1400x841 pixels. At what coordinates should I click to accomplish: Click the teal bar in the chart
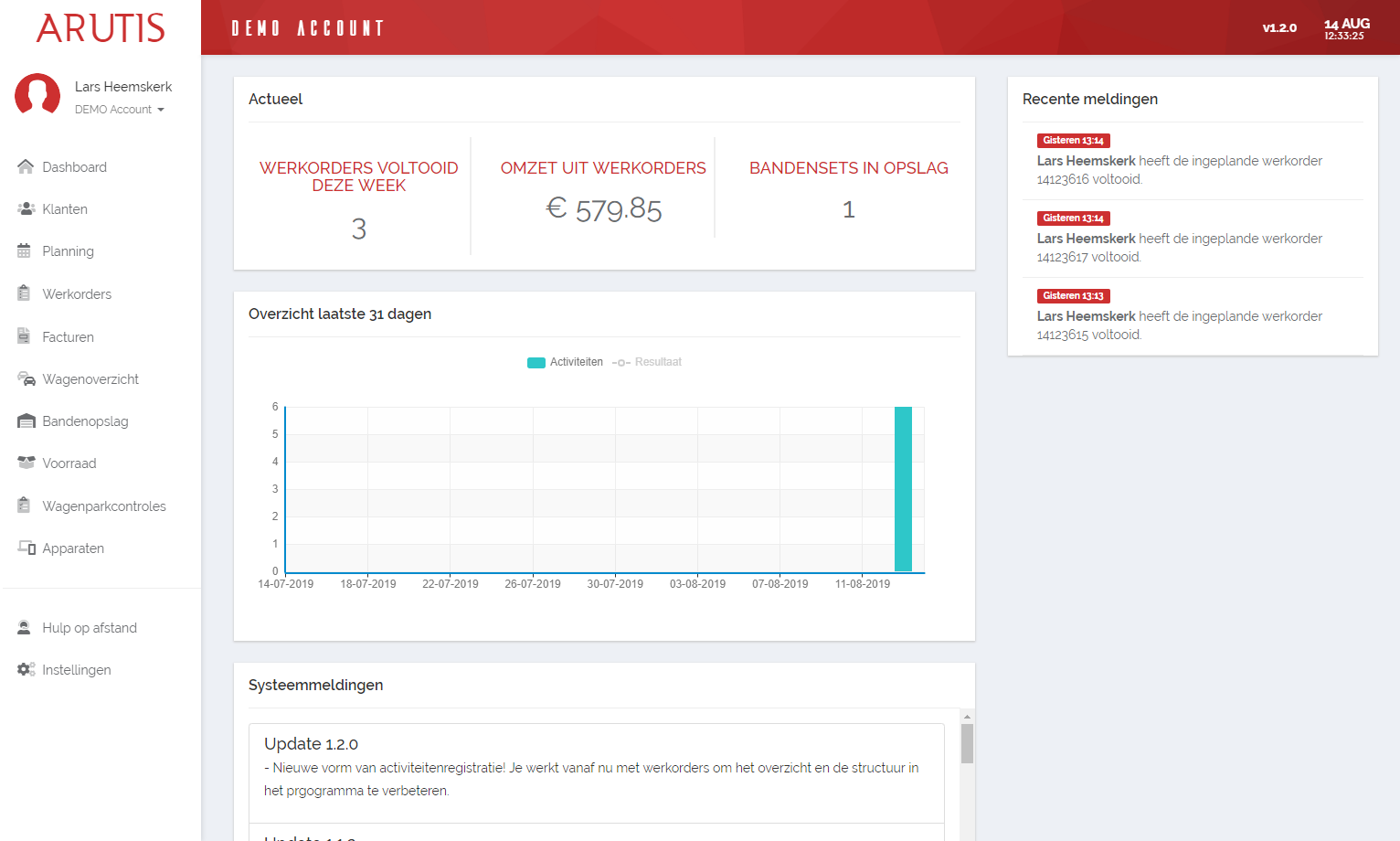coord(903,489)
